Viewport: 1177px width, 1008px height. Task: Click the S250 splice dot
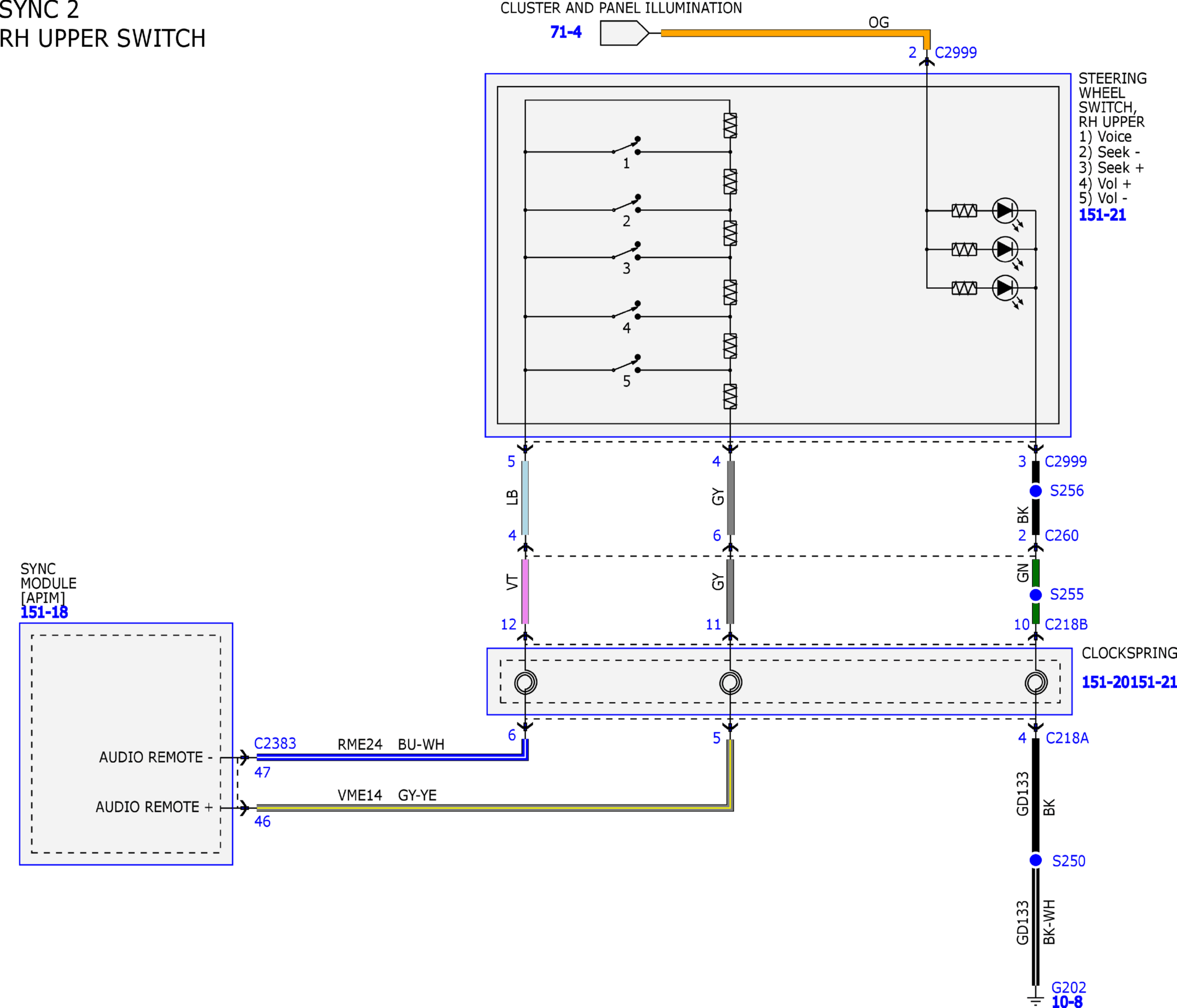click(x=1036, y=861)
